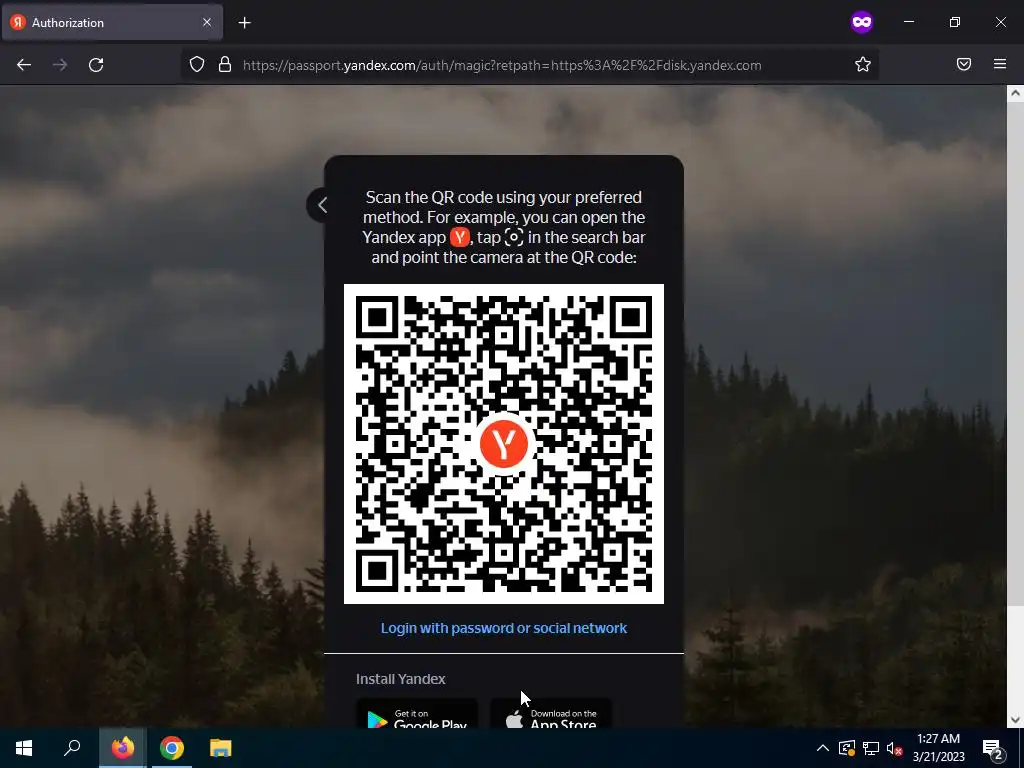Go back using the browser back arrow
This screenshot has width=1024, height=768.
[24, 65]
